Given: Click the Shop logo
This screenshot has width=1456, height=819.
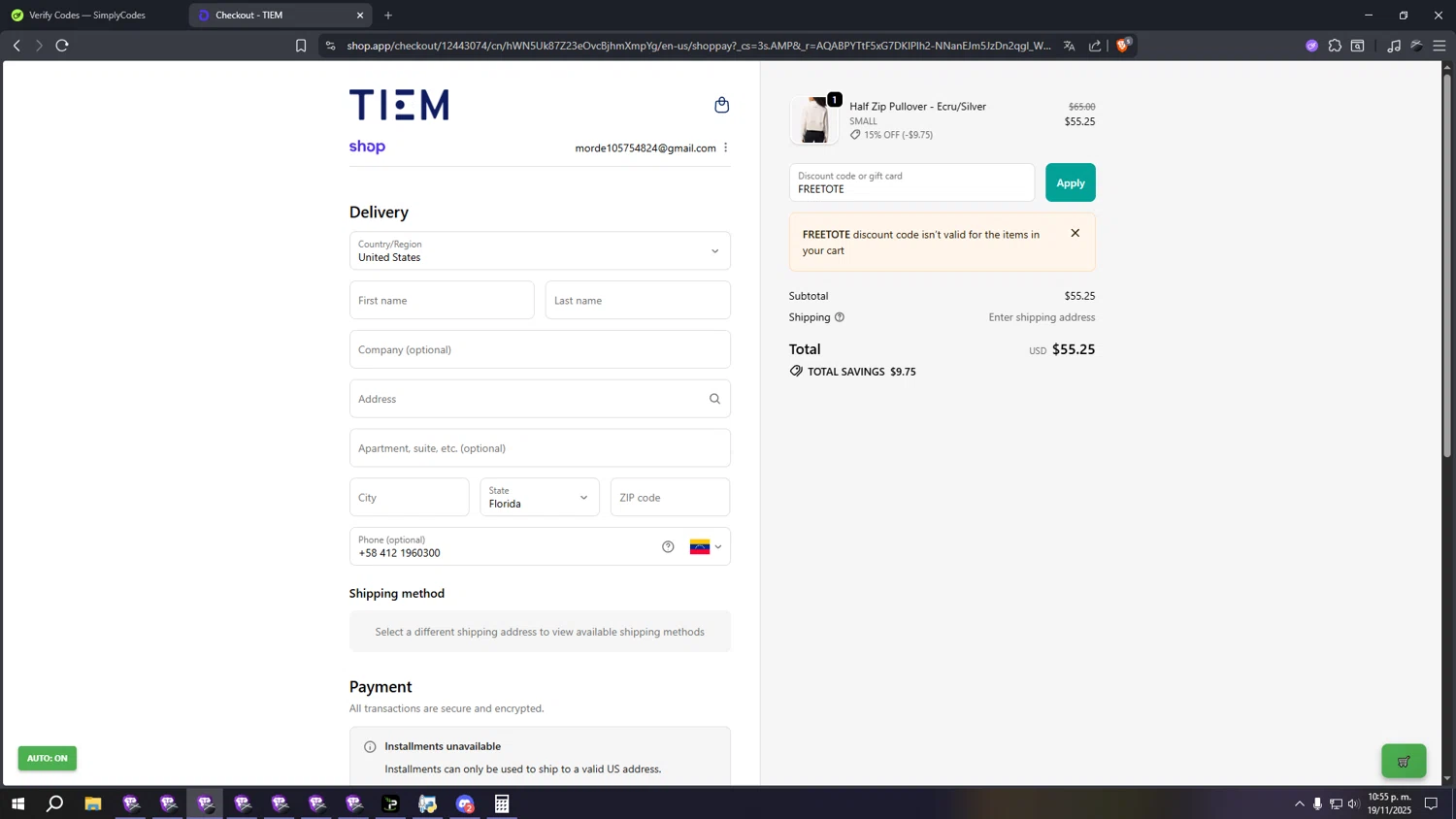Looking at the screenshot, I should click(x=367, y=147).
